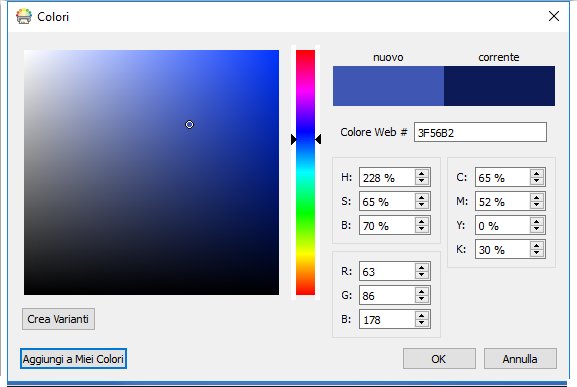Decrease the G green value
The image size is (577, 387).
pyautogui.click(x=422, y=299)
